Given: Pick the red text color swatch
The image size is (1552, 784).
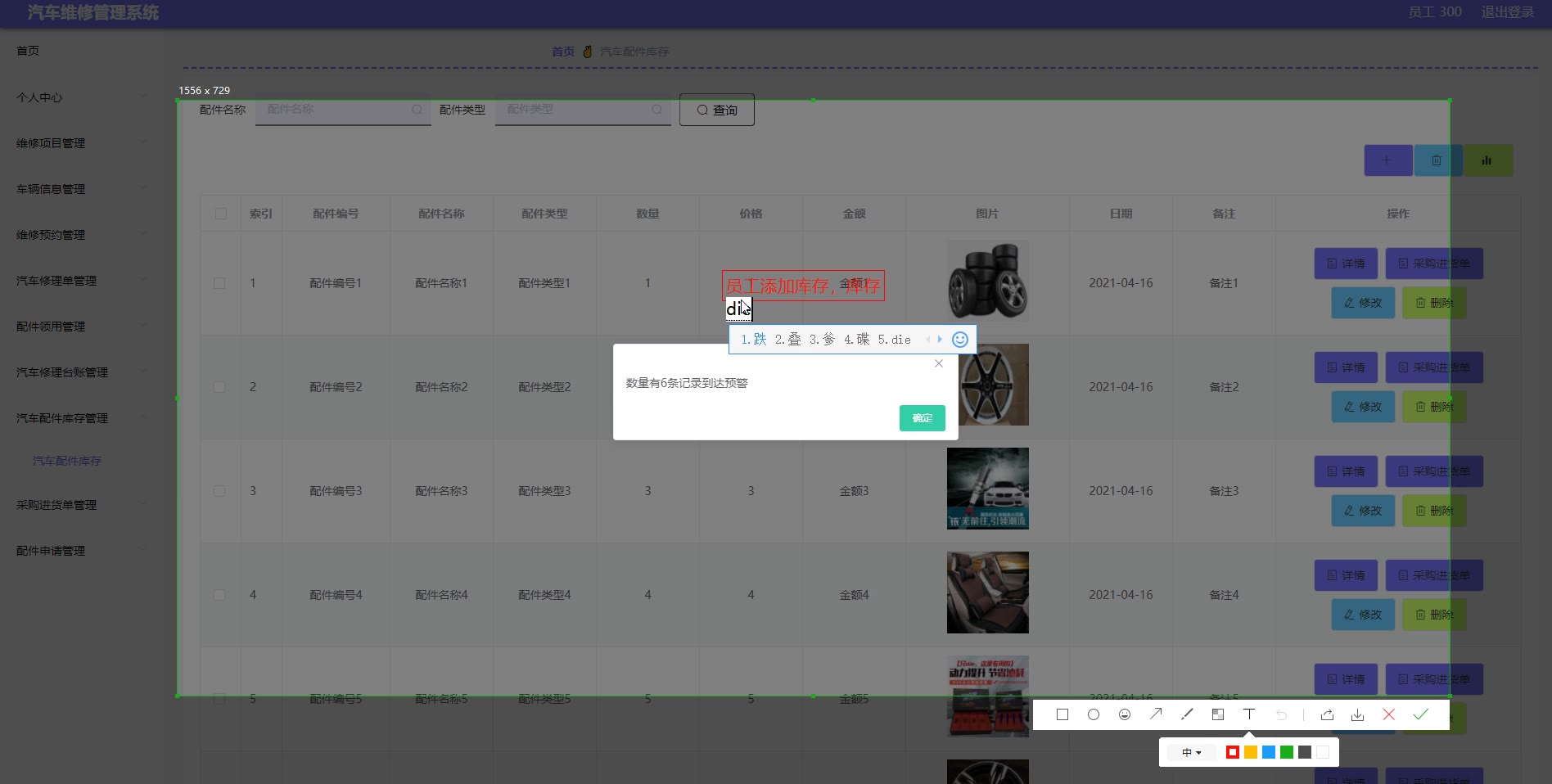Looking at the screenshot, I should (1233, 752).
